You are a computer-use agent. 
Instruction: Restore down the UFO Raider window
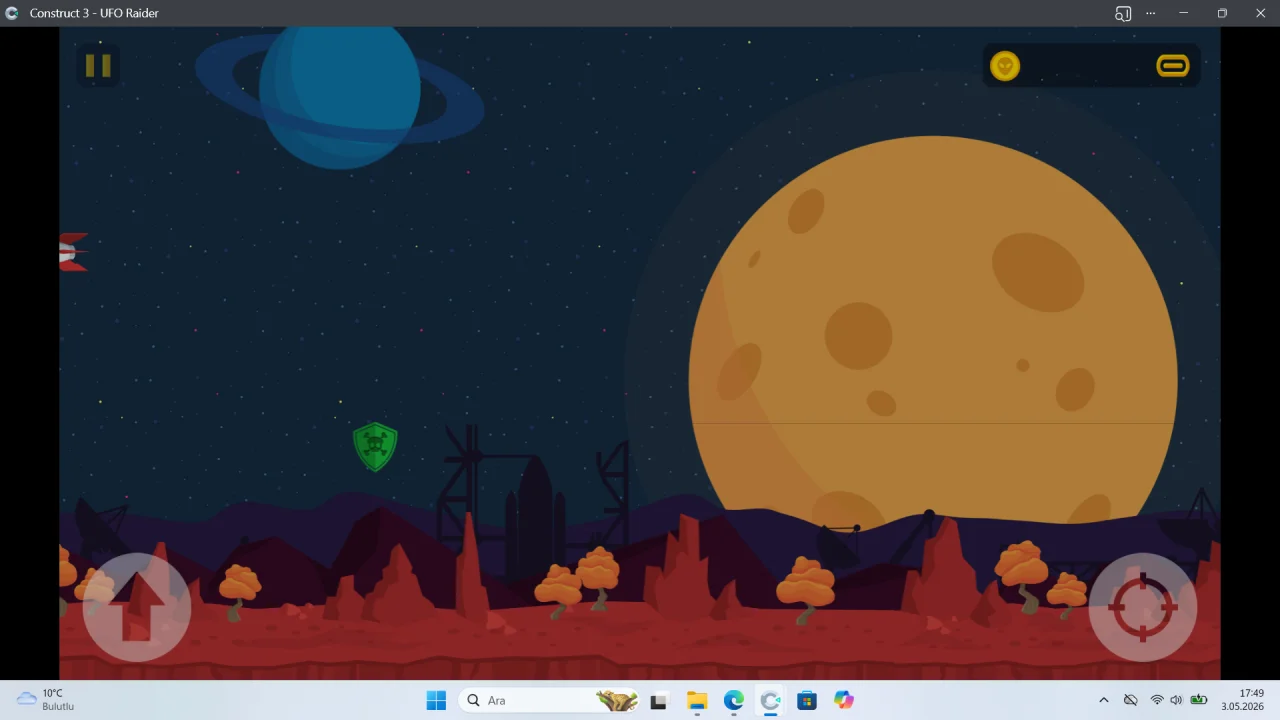tap(1222, 13)
